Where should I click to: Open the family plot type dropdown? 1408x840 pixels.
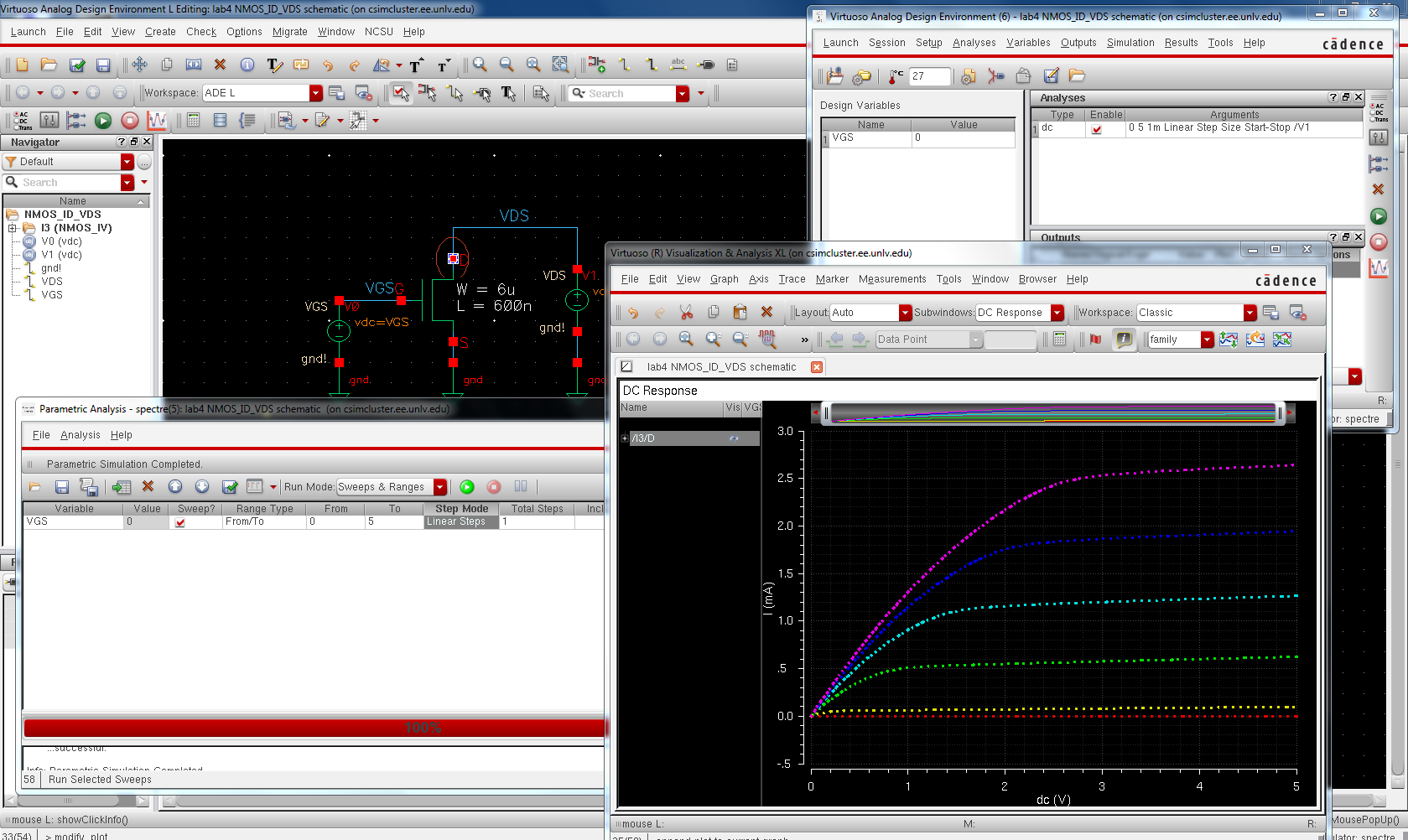pos(1208,340)
